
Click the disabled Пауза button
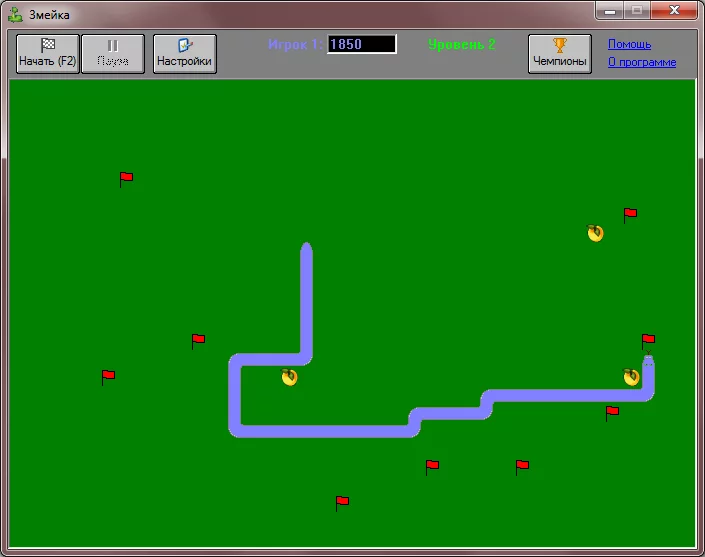coord(113,53)
